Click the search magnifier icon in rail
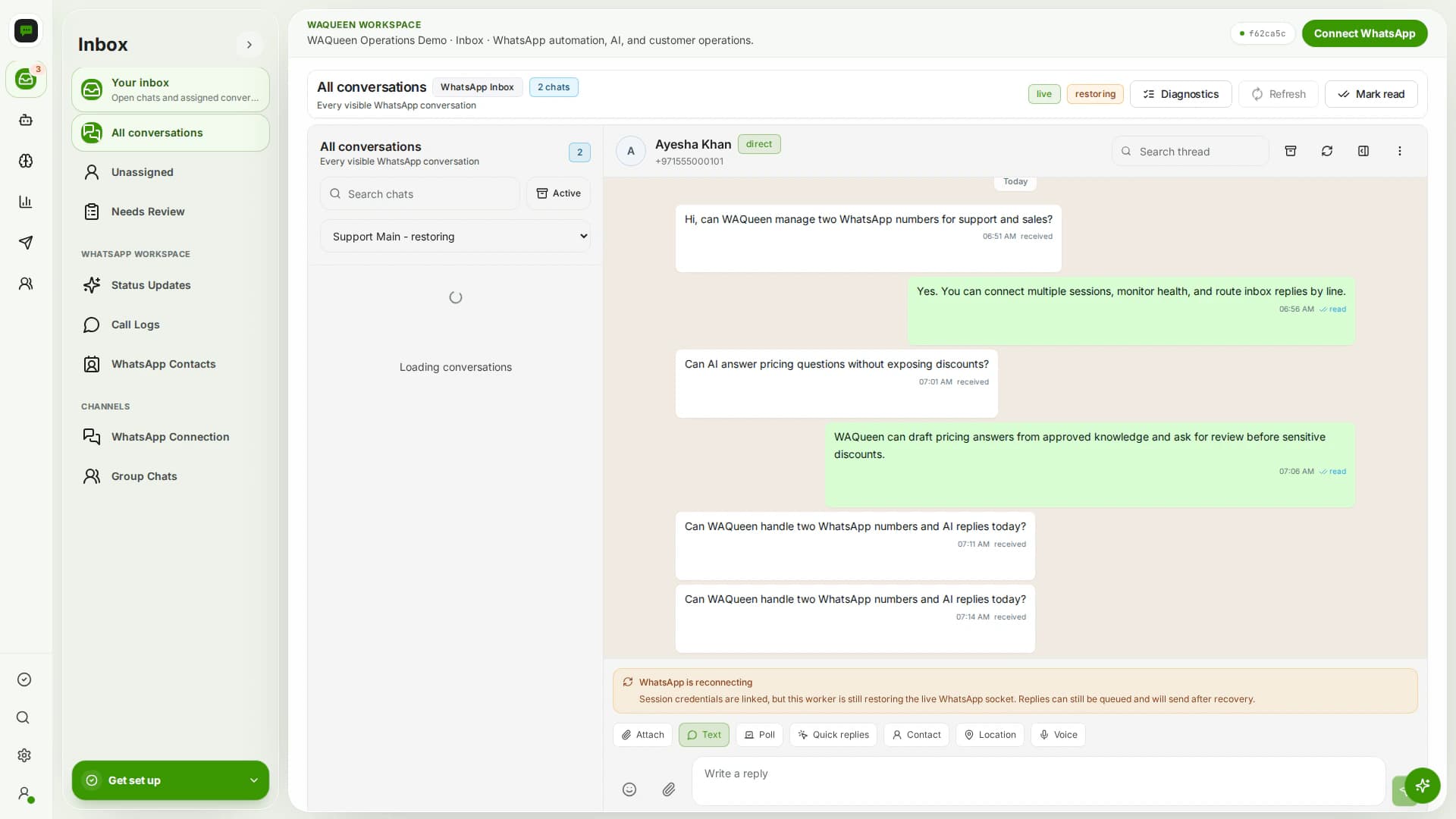Image resolution: width=1456 pixels, height=819 pixels. click(x=24, y=717)
